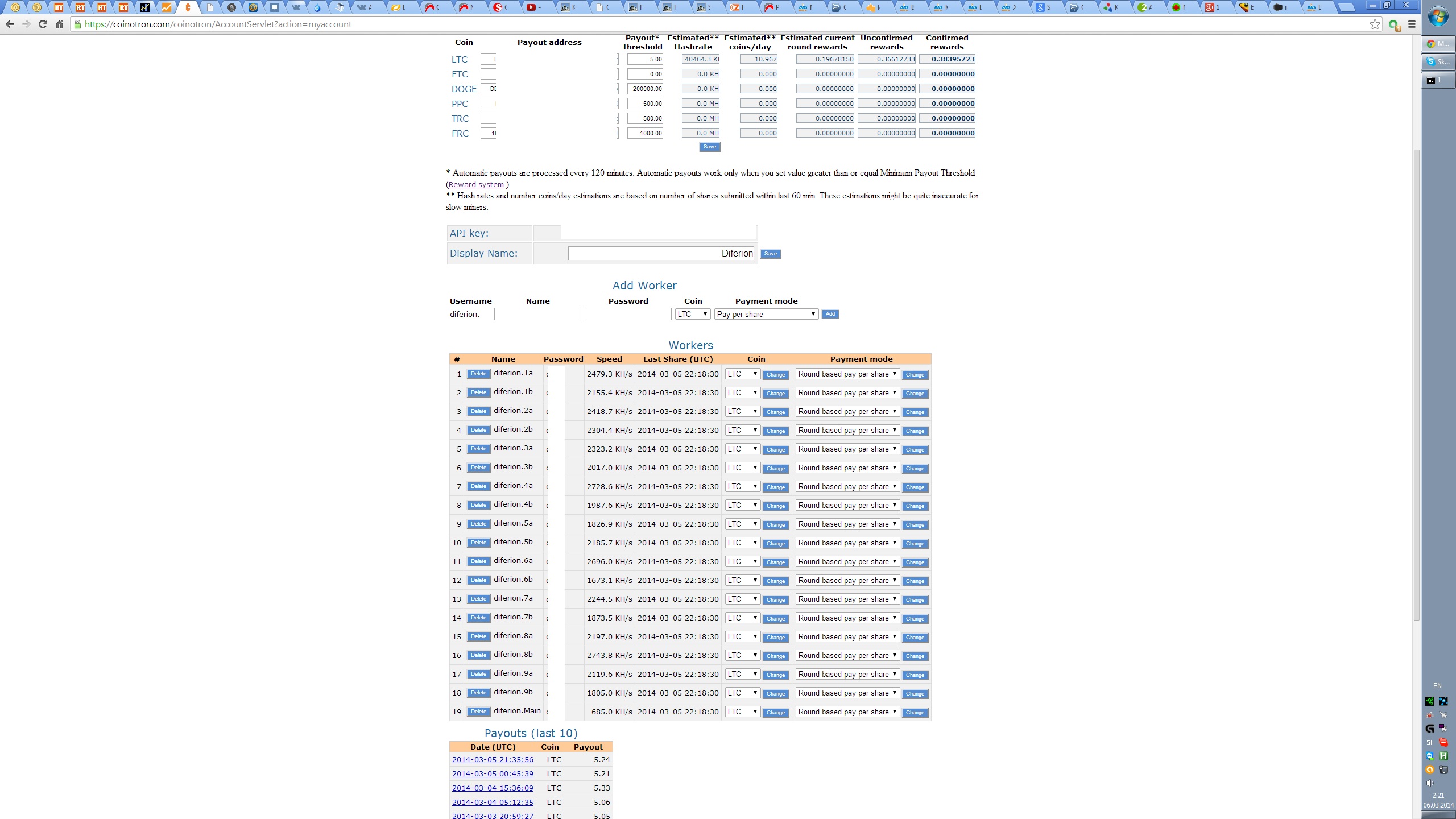Expand the Pay per share payment dropdown
This screenshot has width=1456, height=819.
(766, 314)
